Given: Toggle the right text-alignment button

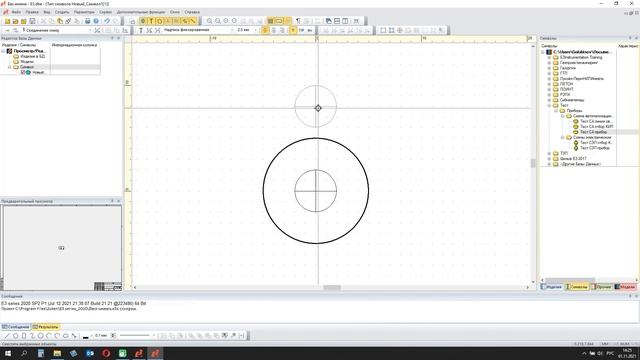Looking at the screenshot, I should pyautogui.click(x=282, y=30).
